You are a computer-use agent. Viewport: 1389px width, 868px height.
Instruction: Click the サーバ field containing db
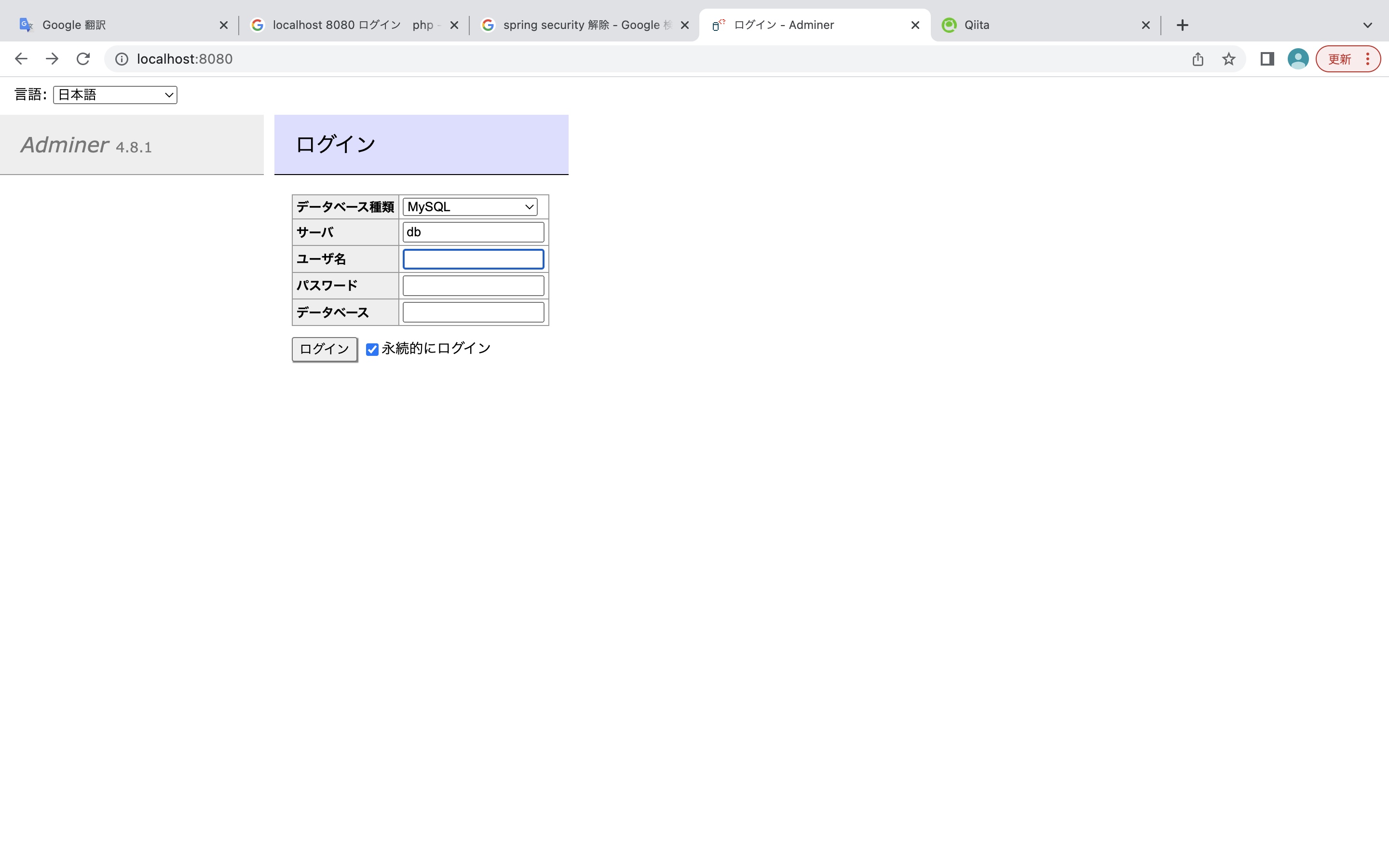473,232
